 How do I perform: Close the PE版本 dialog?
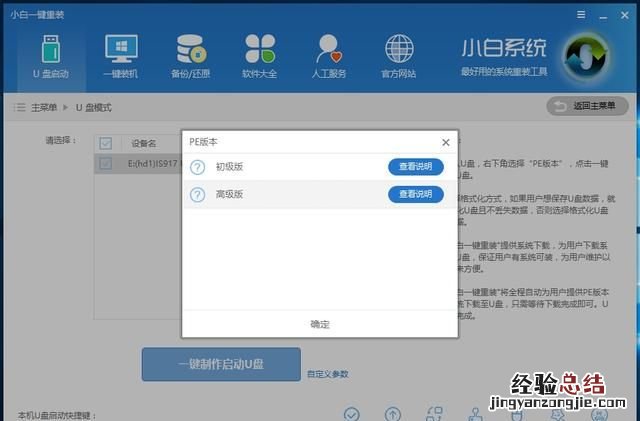click(446, 142)
